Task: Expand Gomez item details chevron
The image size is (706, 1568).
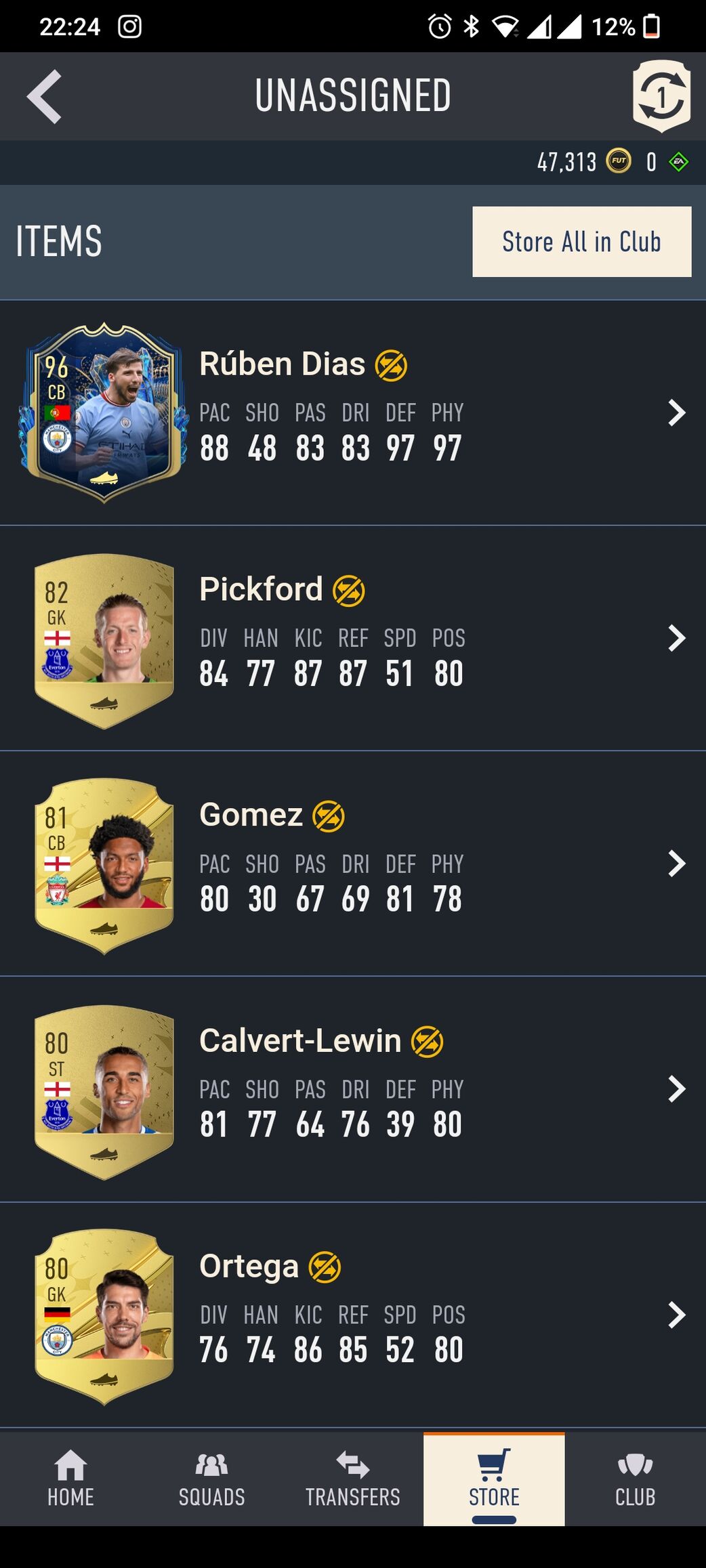Action: (x=676, y=864)
